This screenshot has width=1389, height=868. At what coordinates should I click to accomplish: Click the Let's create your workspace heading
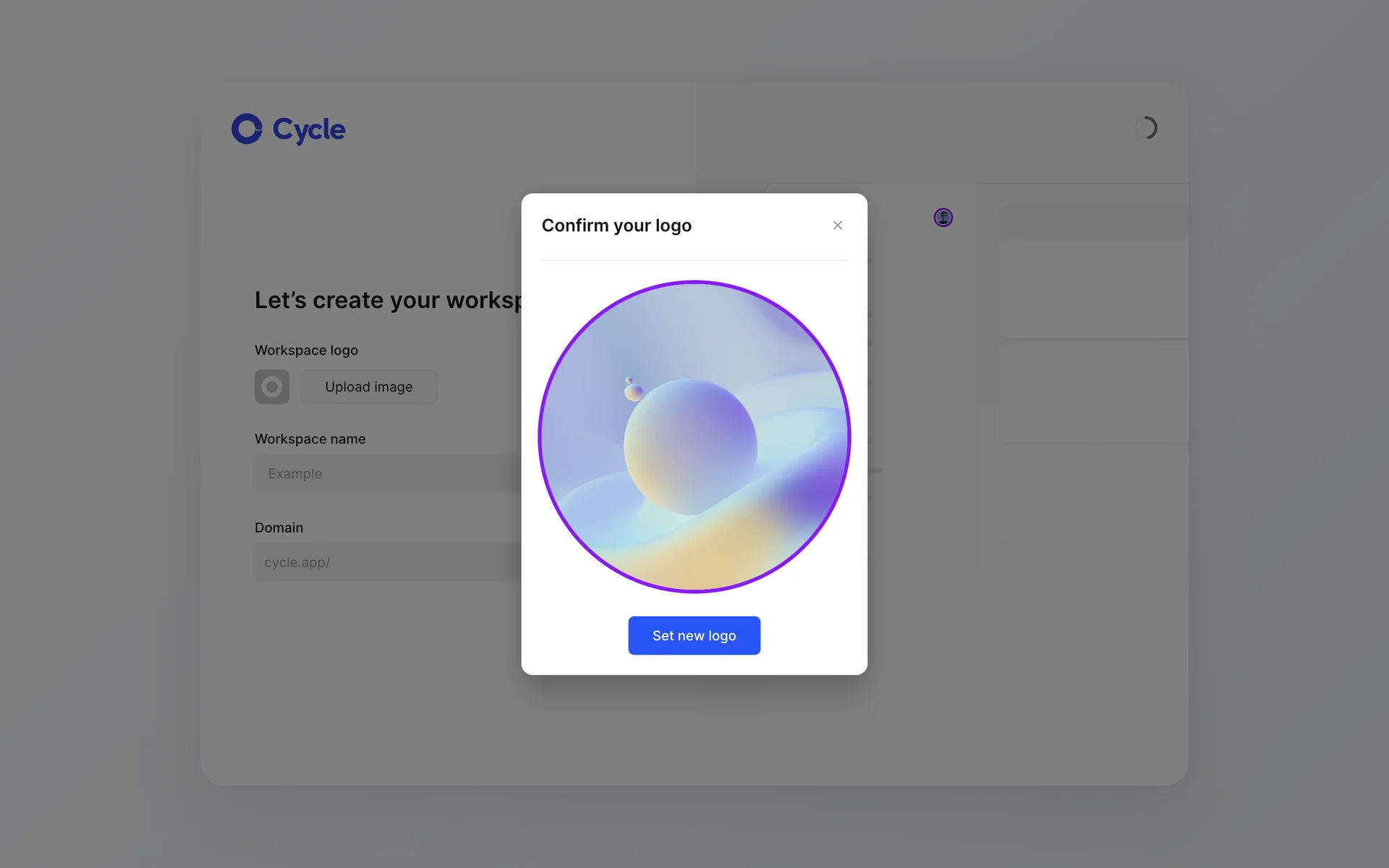coord(388,300)
